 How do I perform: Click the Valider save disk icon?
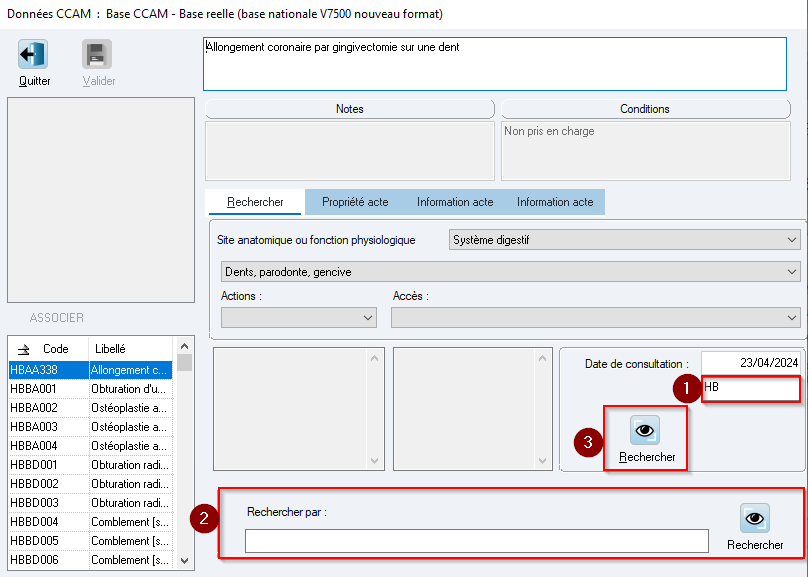pyautogui.click(x=97, y=54)
